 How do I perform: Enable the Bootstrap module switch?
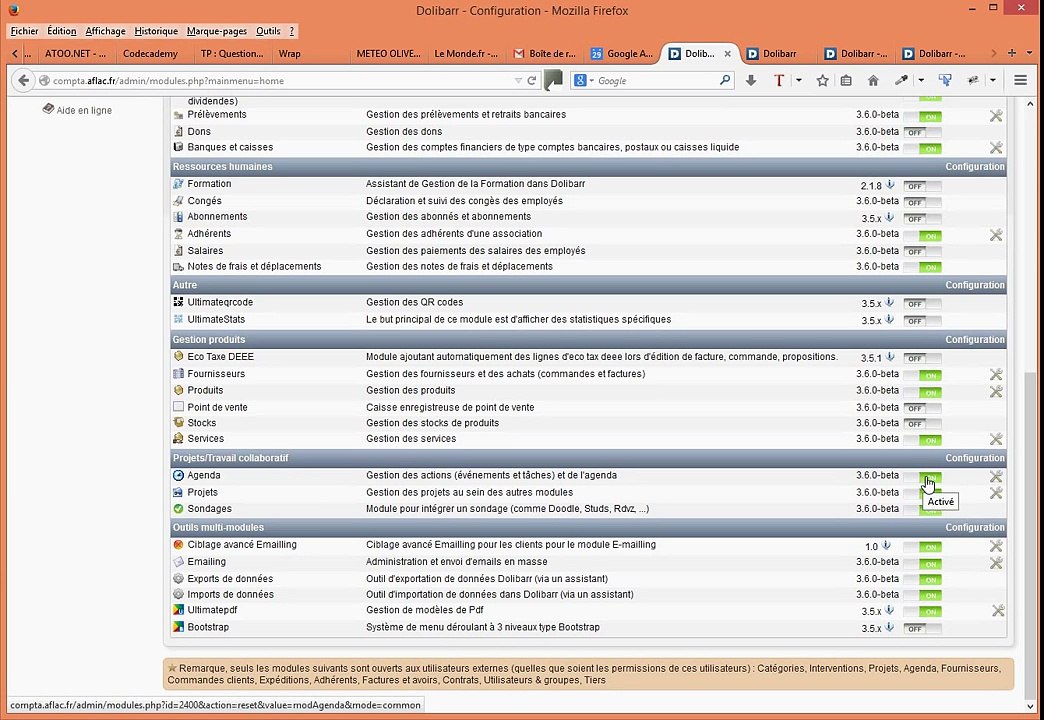tap(923, 629)
